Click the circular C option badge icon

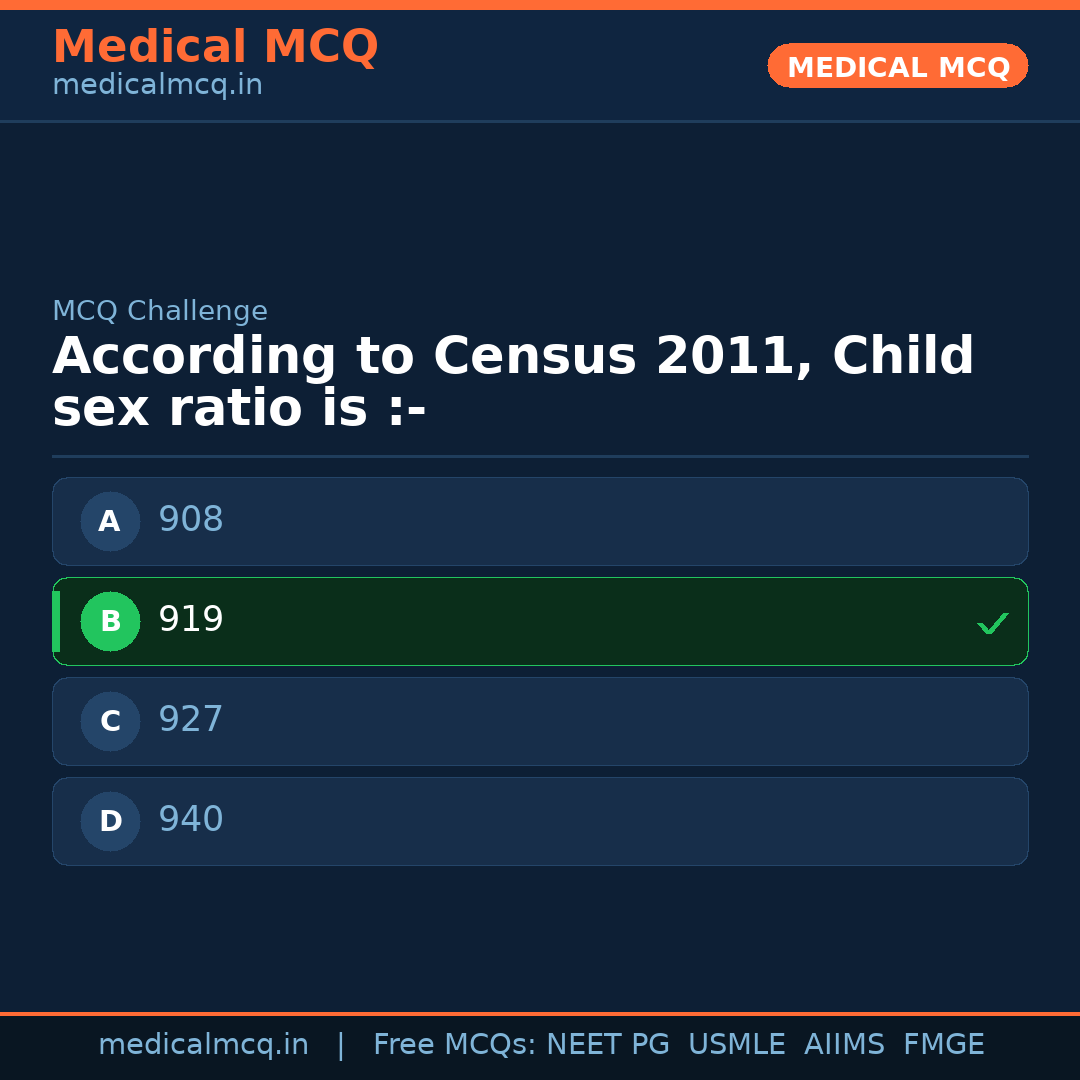tap(110, 721)
